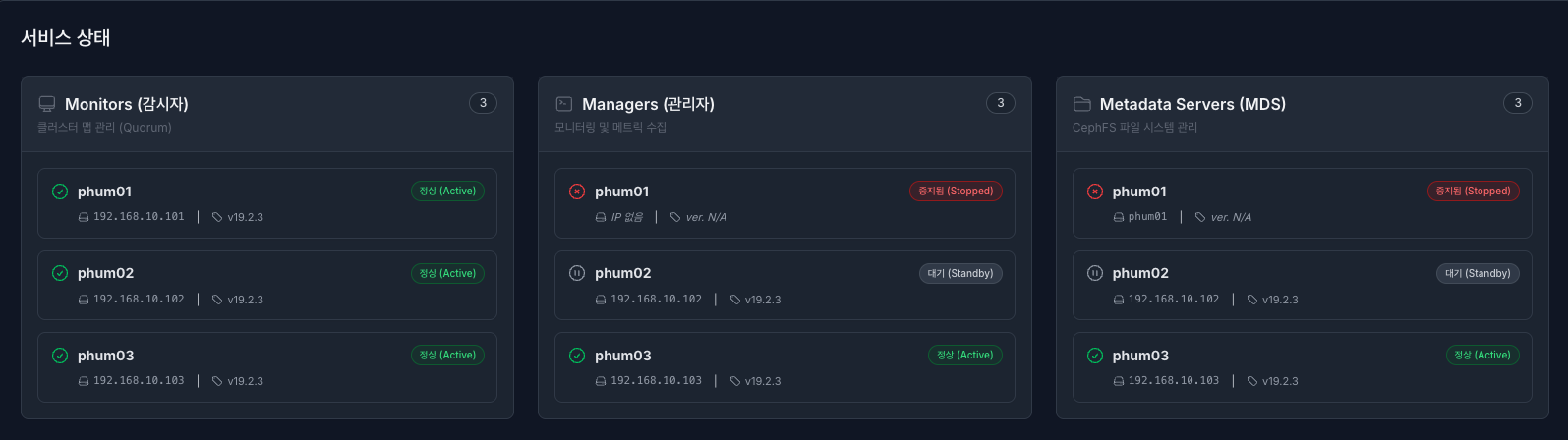Click the green check icon for Managers phum03
The image size is (1568, 440).
coord(577,356)
